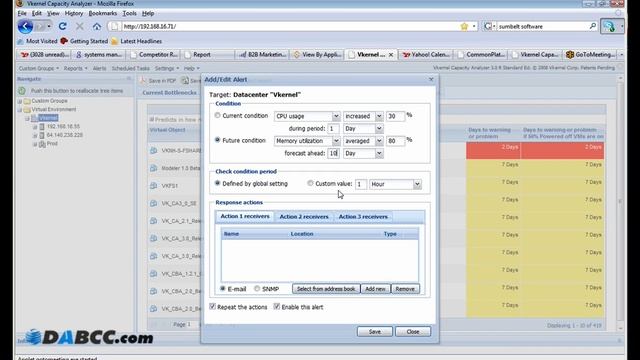This screenshot has width=640, height=360.
Task: Reload the page with refresh icon
Action: pyautogui.click(x=62, y=27)
